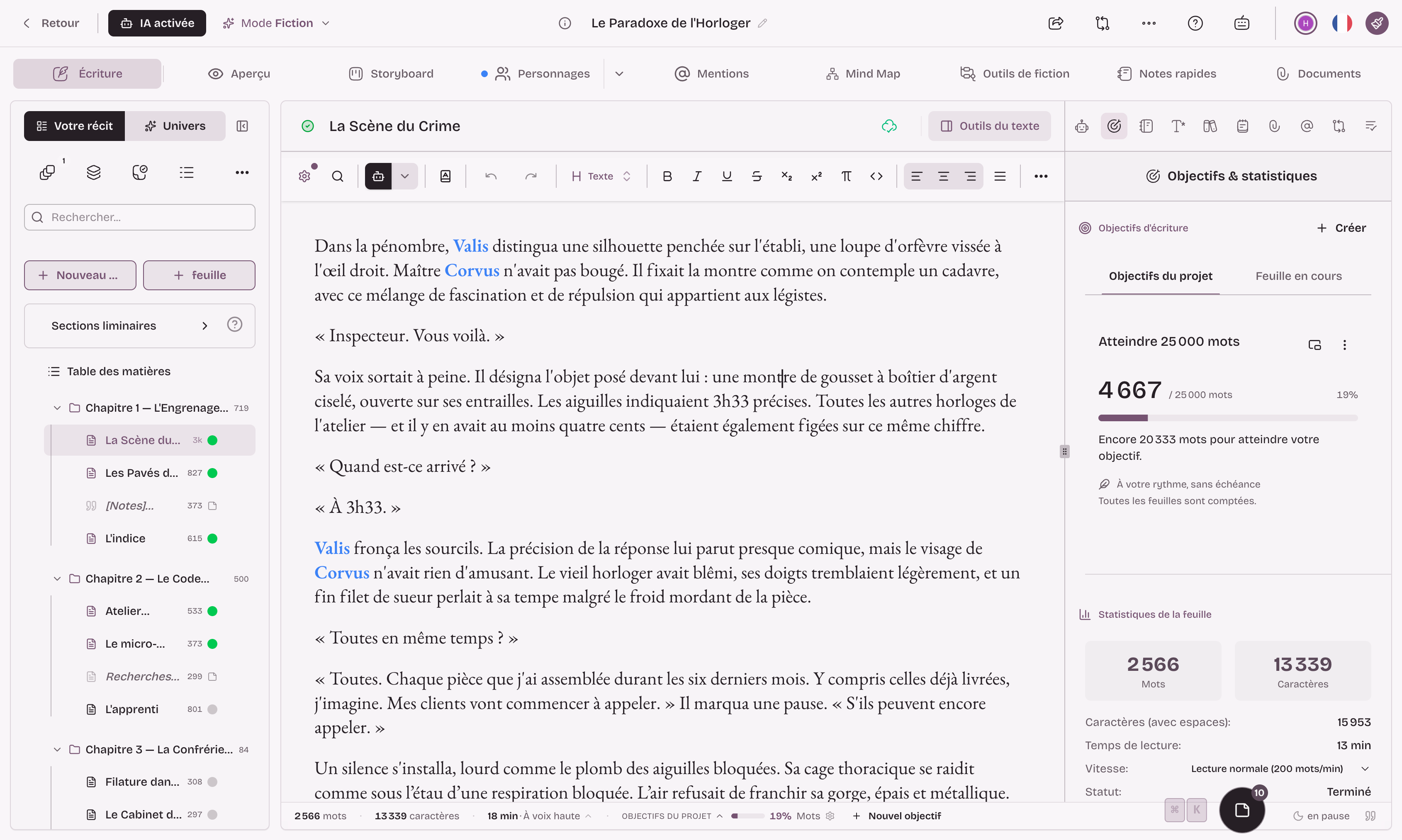The width and height of the screenshot is (1402, 840).
Task: Click the share/export icon in header
Action: pos(1056,23)
